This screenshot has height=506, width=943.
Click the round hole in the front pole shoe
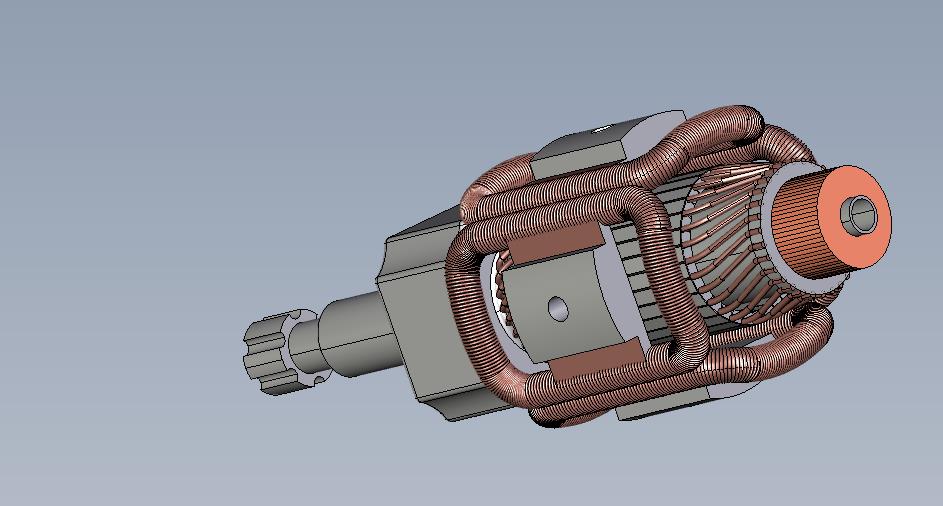[x=558, y=309]
